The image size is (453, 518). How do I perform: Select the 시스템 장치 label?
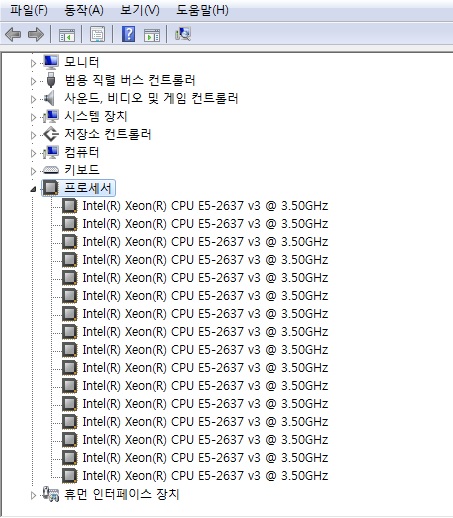pos(96,116)
